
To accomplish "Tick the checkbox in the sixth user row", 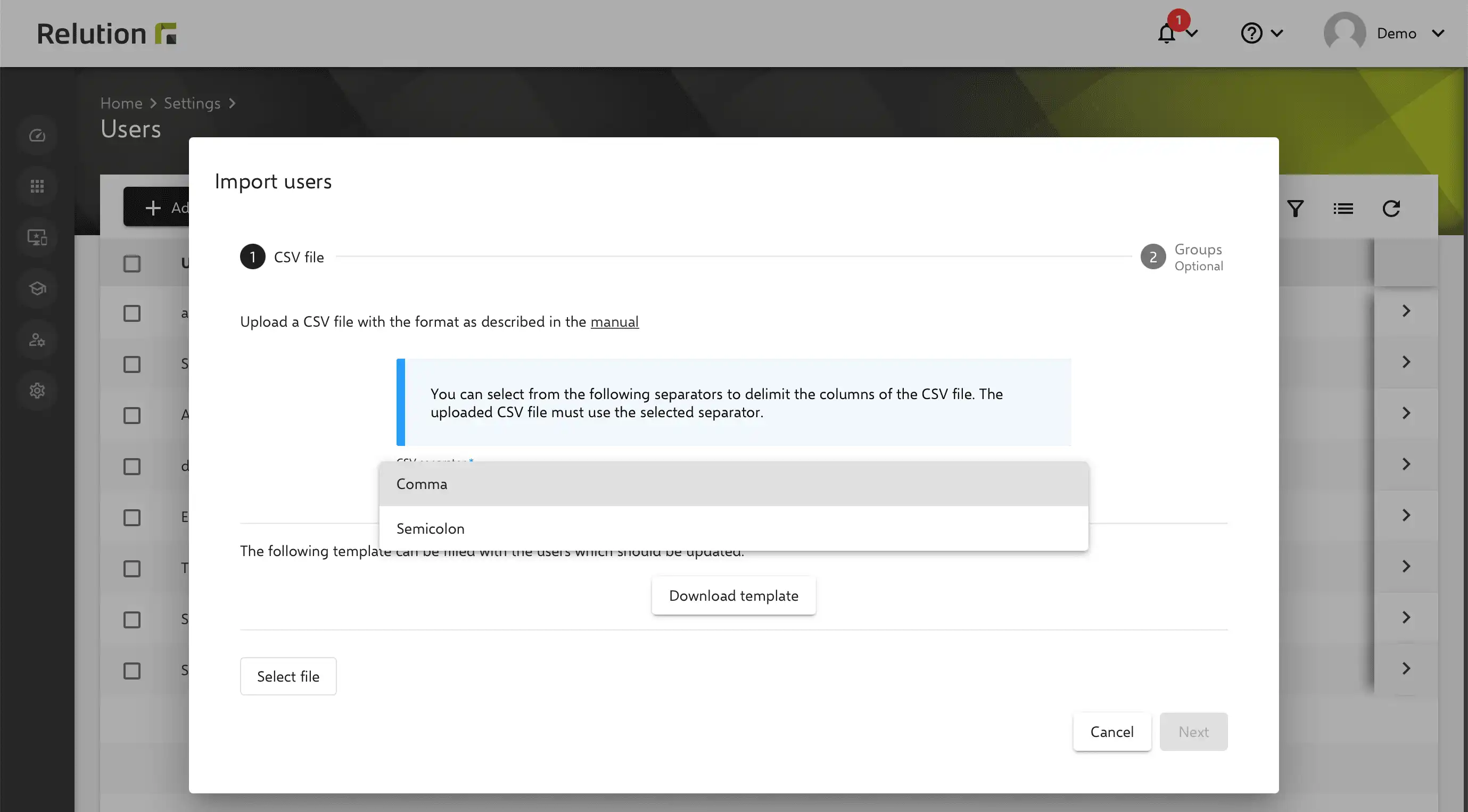I will click(x=131, y=569).
